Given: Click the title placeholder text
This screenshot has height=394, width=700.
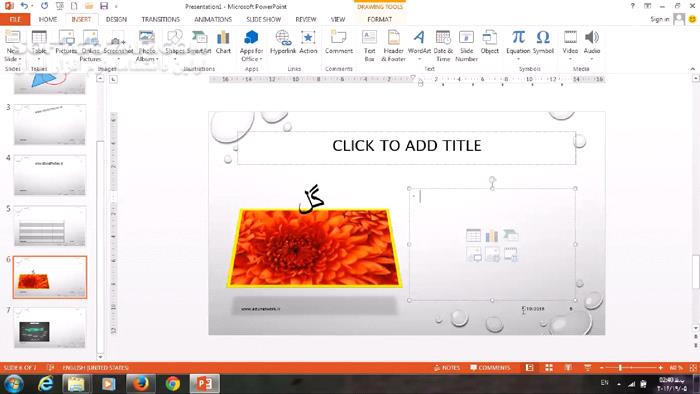Looking at the screenshot, I should [x=407, y=145].
